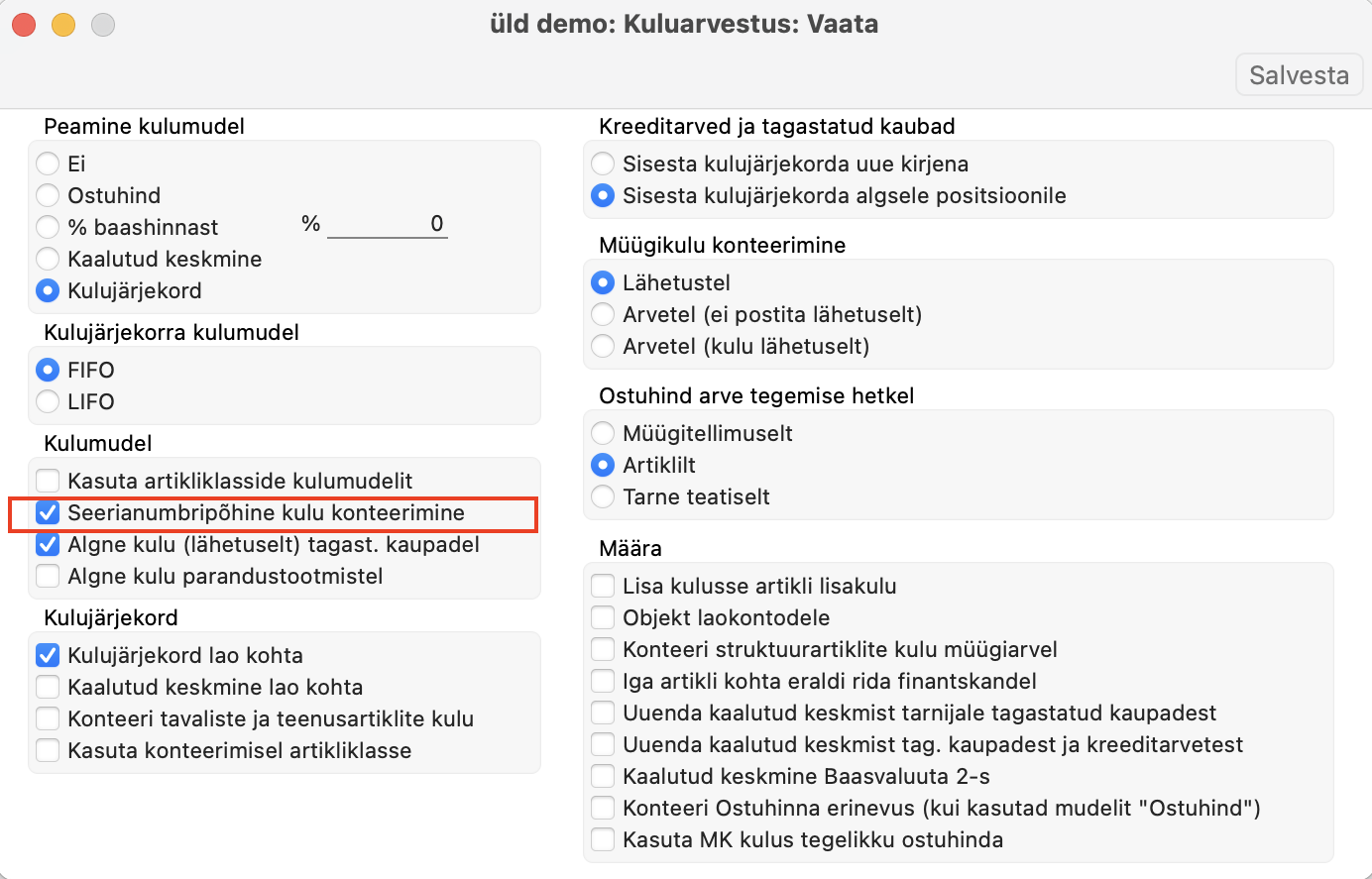This screenshot has width=1372, height=879.
Task: Check Lisa kulusse artikli lisakulu
Action: (x=603, y=586)
